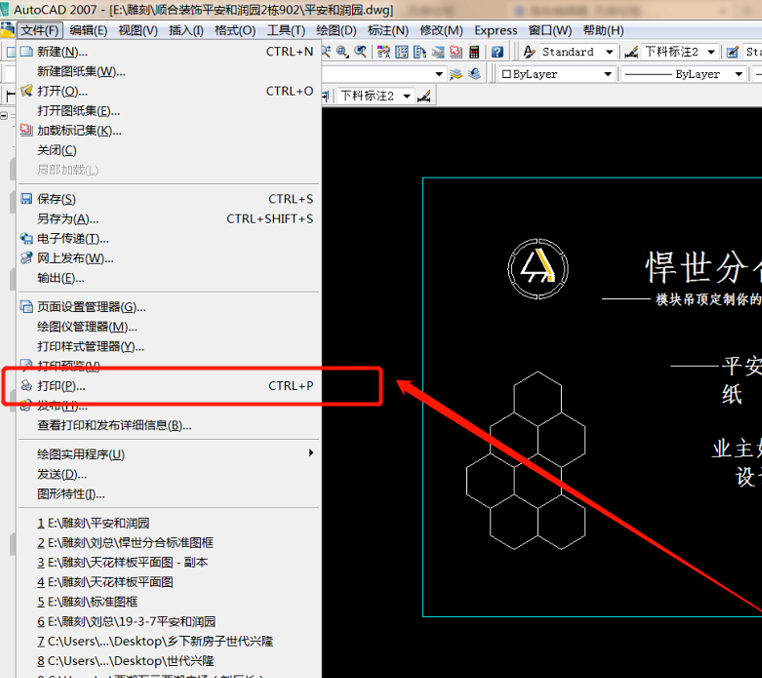Open the 格式(O) menu in menu bar

pyautogui.click(x=235, y=31)
